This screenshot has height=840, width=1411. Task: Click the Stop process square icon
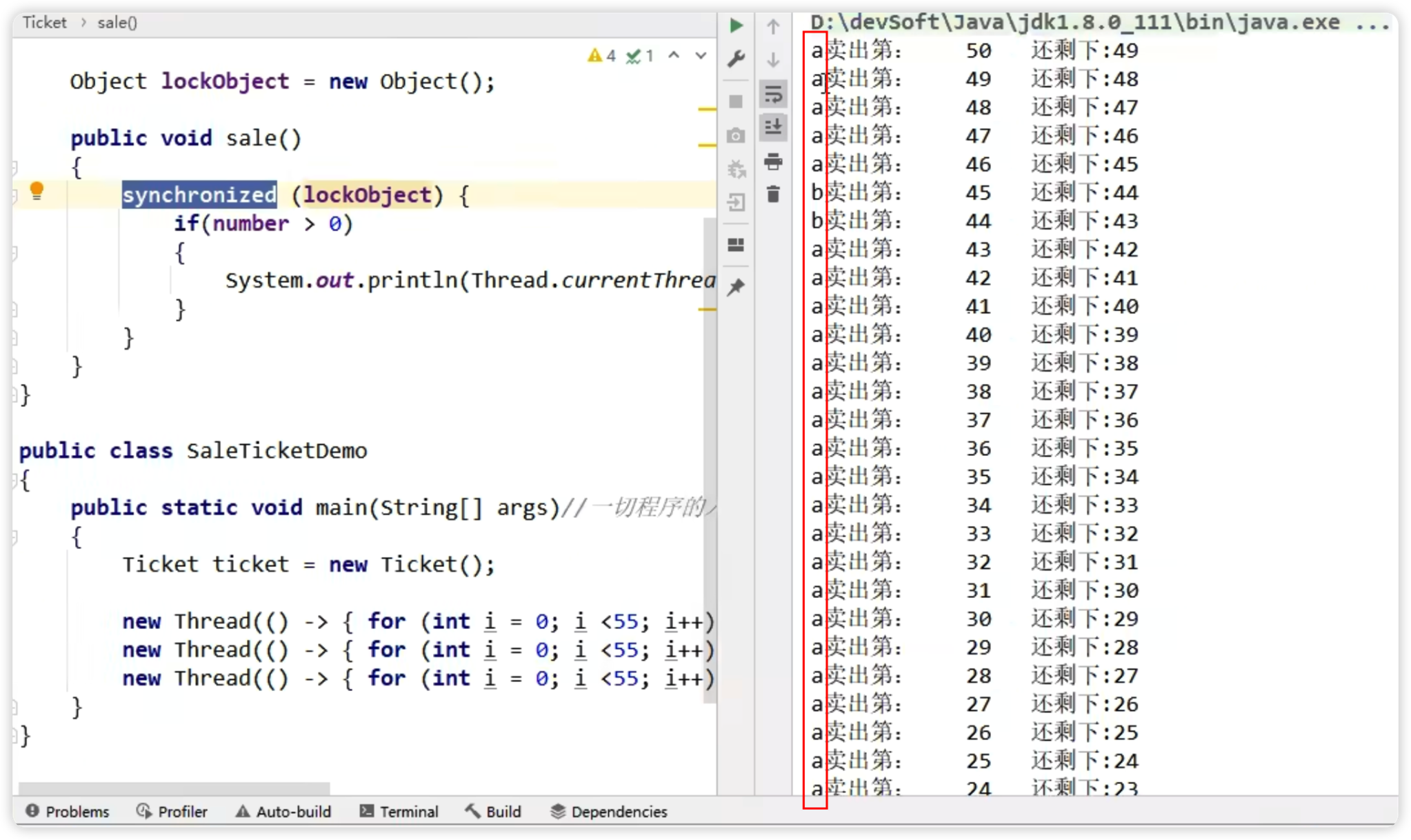(736, 102)
